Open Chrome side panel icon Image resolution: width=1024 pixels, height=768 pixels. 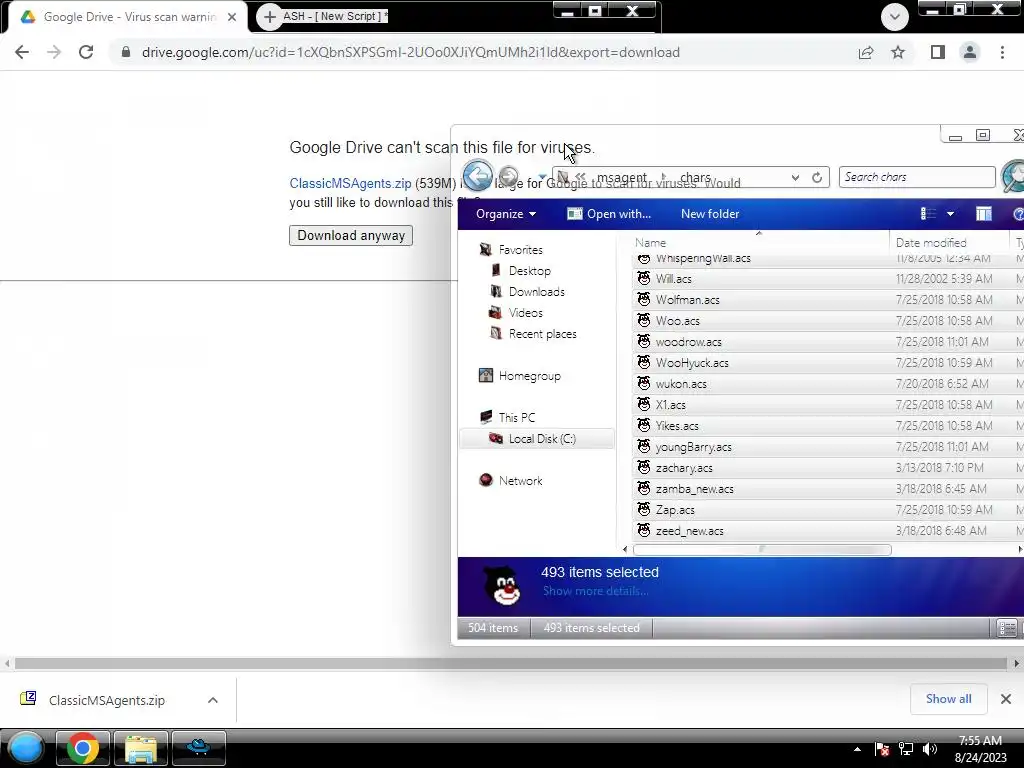[938, 52]
